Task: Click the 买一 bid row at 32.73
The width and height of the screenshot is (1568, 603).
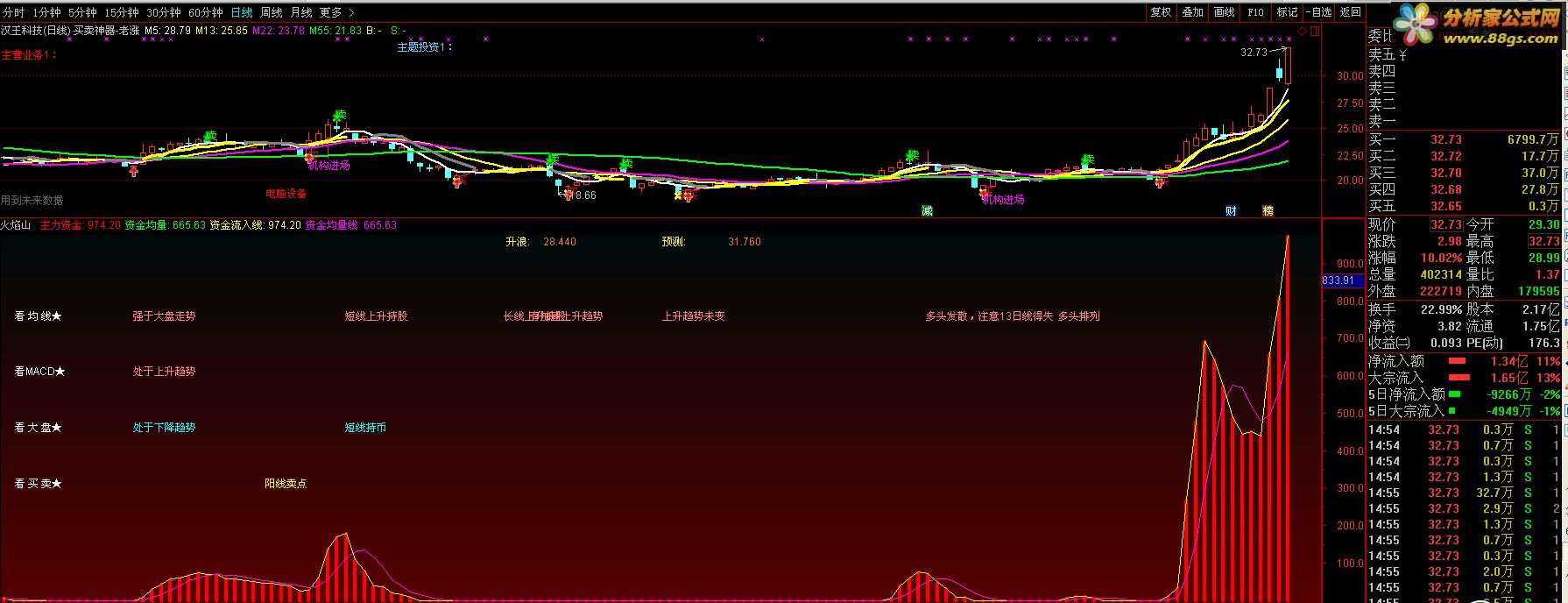Action: [1466, 139]
